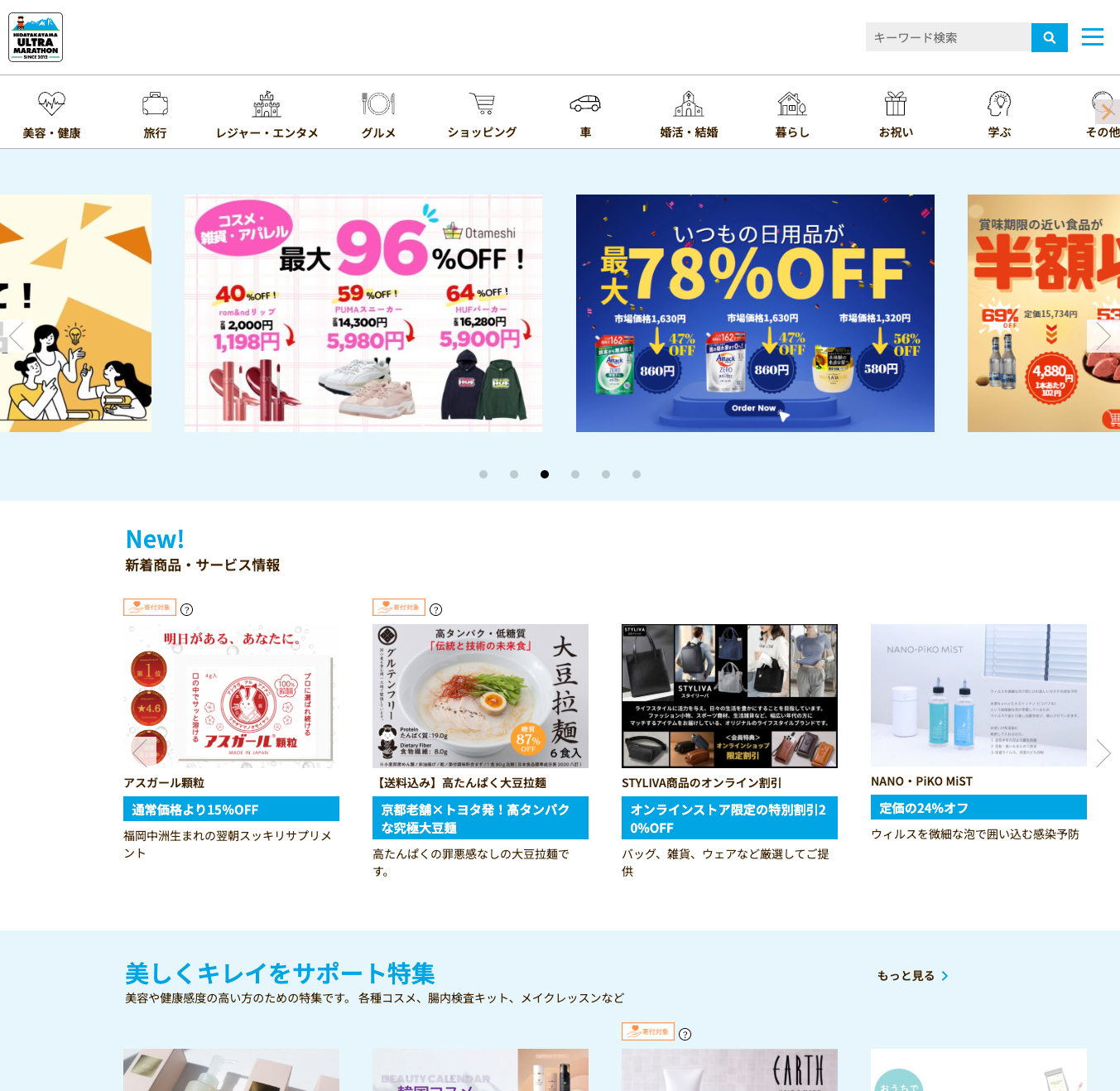Image resolution: width=1120 pixels, height=1091 pixels.
Task: Go to next banner slide
Action: (1103, 336)
